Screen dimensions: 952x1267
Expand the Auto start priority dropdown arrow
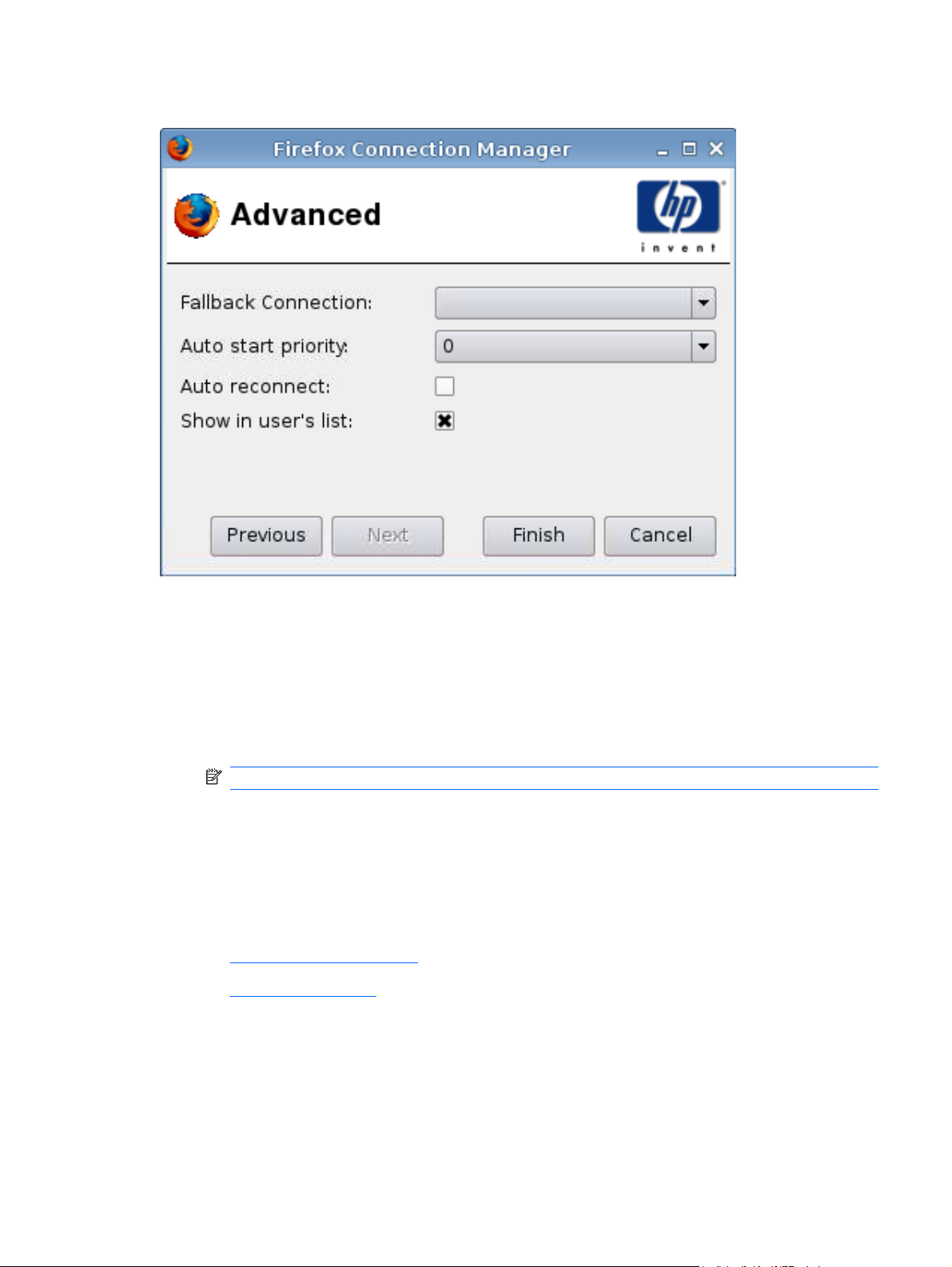703,346
